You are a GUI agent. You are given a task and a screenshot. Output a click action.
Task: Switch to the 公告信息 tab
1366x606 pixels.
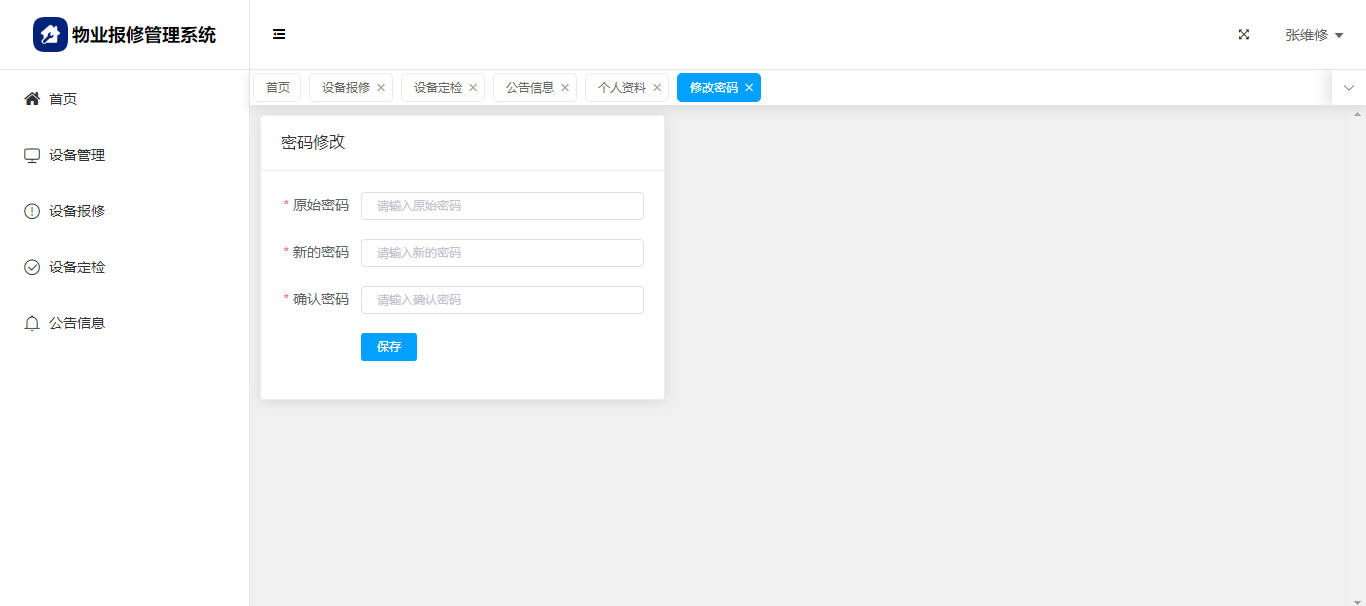530,88
